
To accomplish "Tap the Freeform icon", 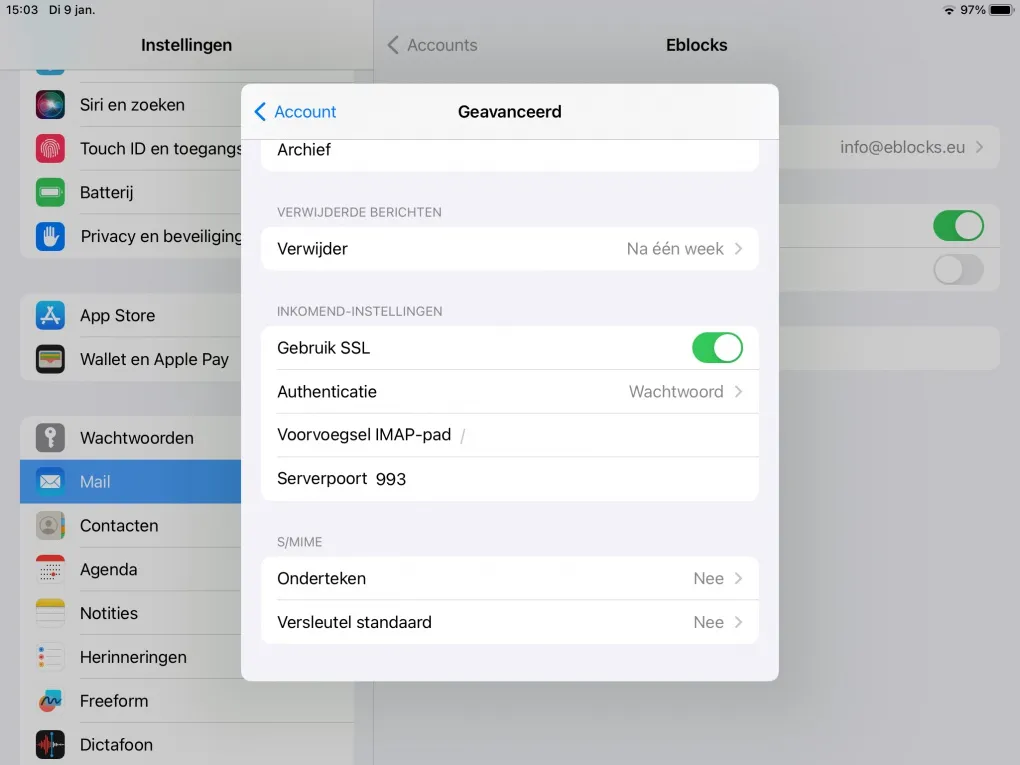I will pyautogui.click(x=50, y=701).
